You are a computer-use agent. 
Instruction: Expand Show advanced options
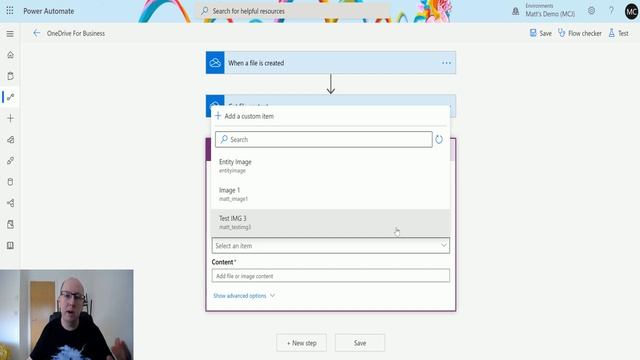click(x=244, y=296)
